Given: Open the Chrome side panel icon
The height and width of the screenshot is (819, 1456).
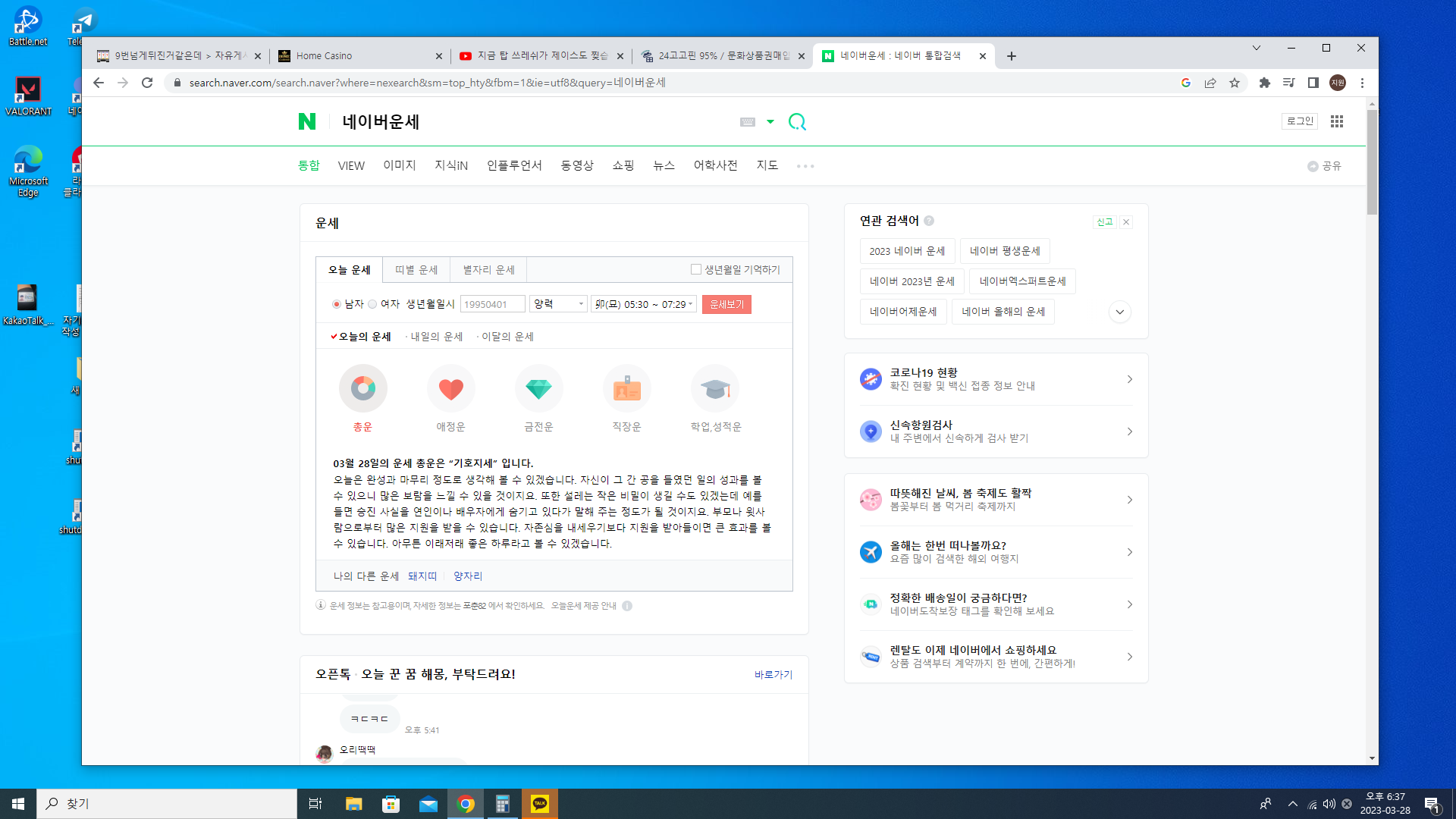Looking at the screenshot, I should coord(1313,83).
